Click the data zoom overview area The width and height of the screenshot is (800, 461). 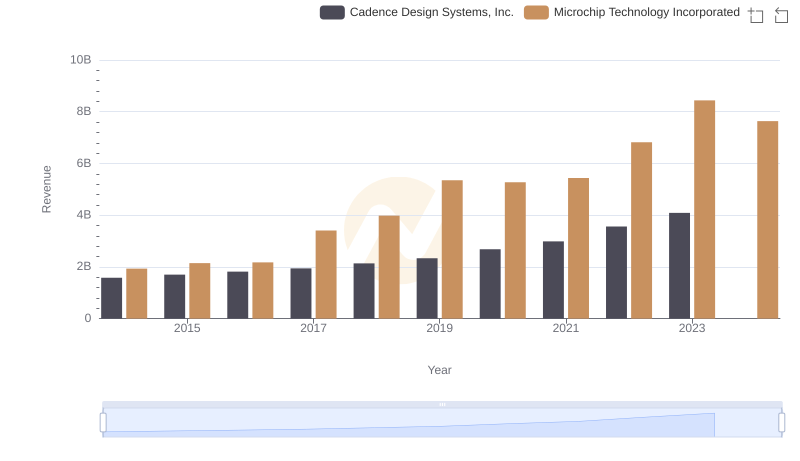[x=442, y=423]
